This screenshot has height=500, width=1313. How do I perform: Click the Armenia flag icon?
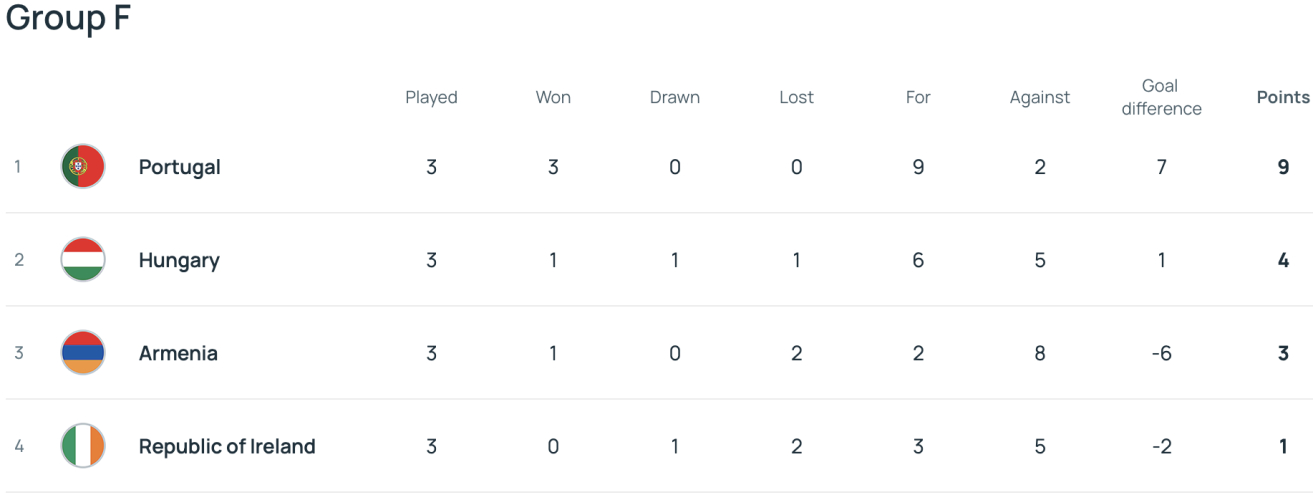click(x=83, y=353)
